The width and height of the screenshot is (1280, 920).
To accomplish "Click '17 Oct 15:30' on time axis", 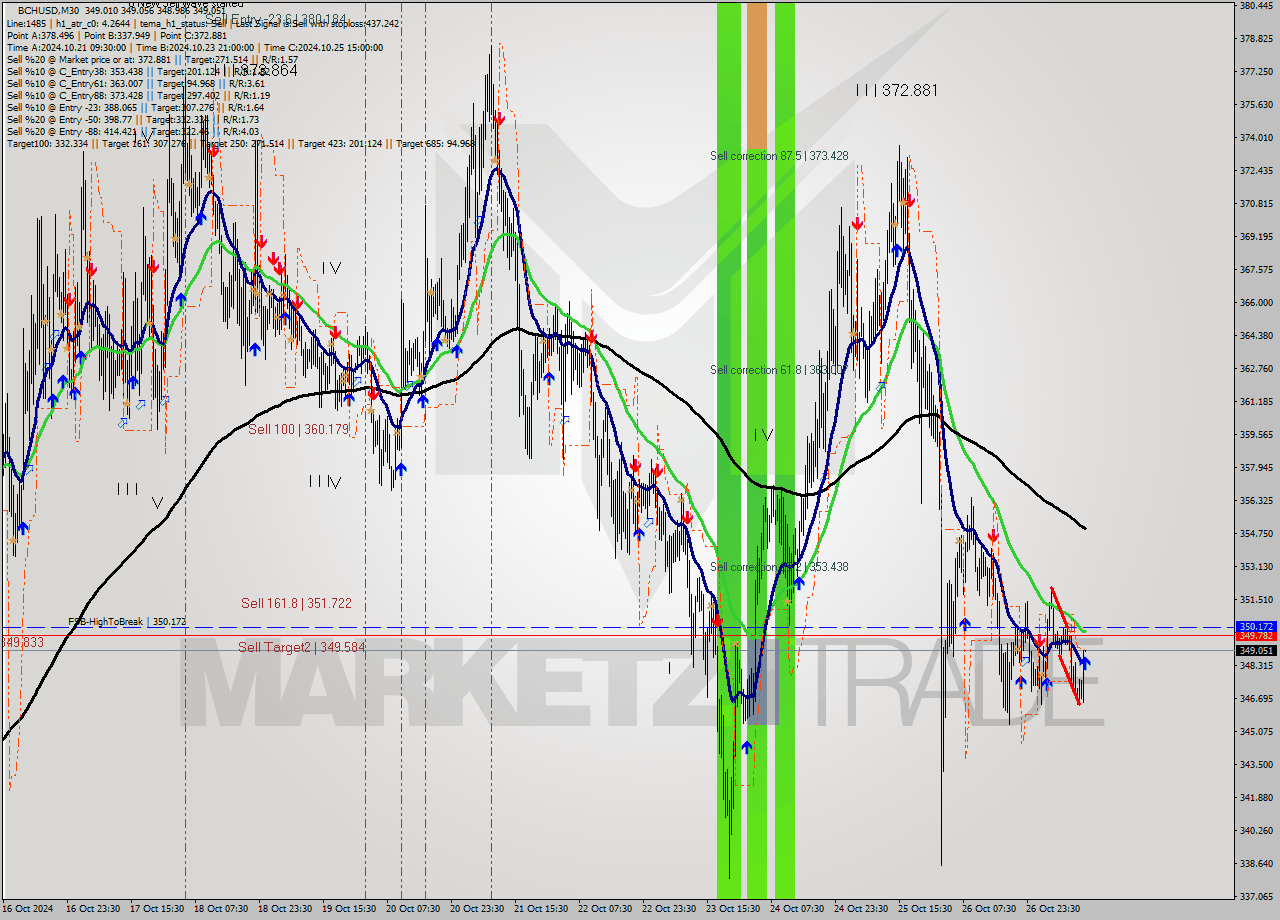I will (x=157, y=909).
